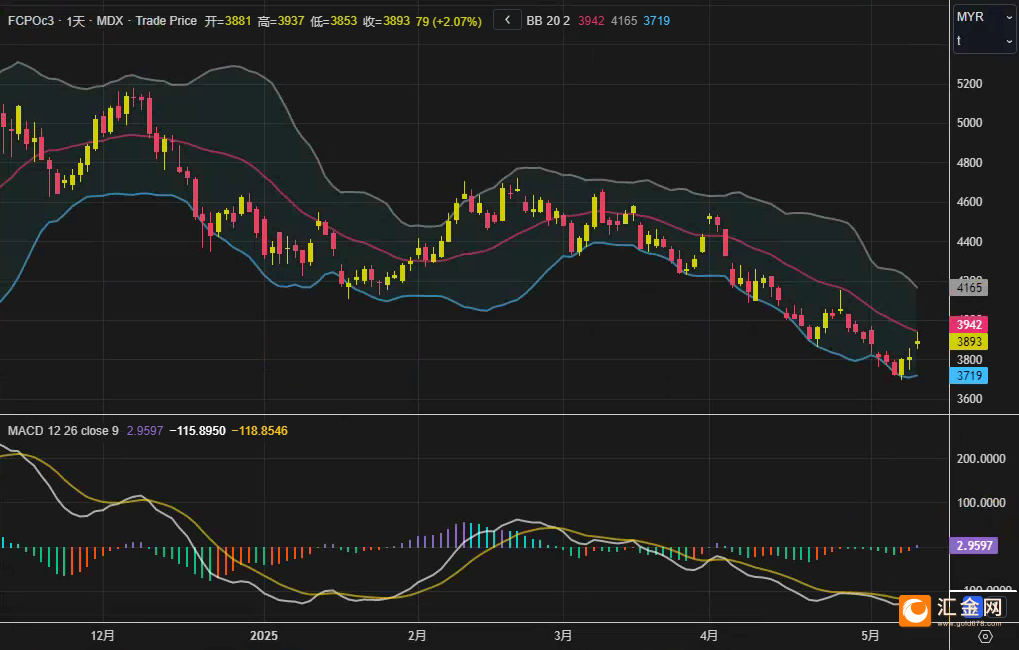
Task: Click the 低=3853 low value
Action: [333, 21]
